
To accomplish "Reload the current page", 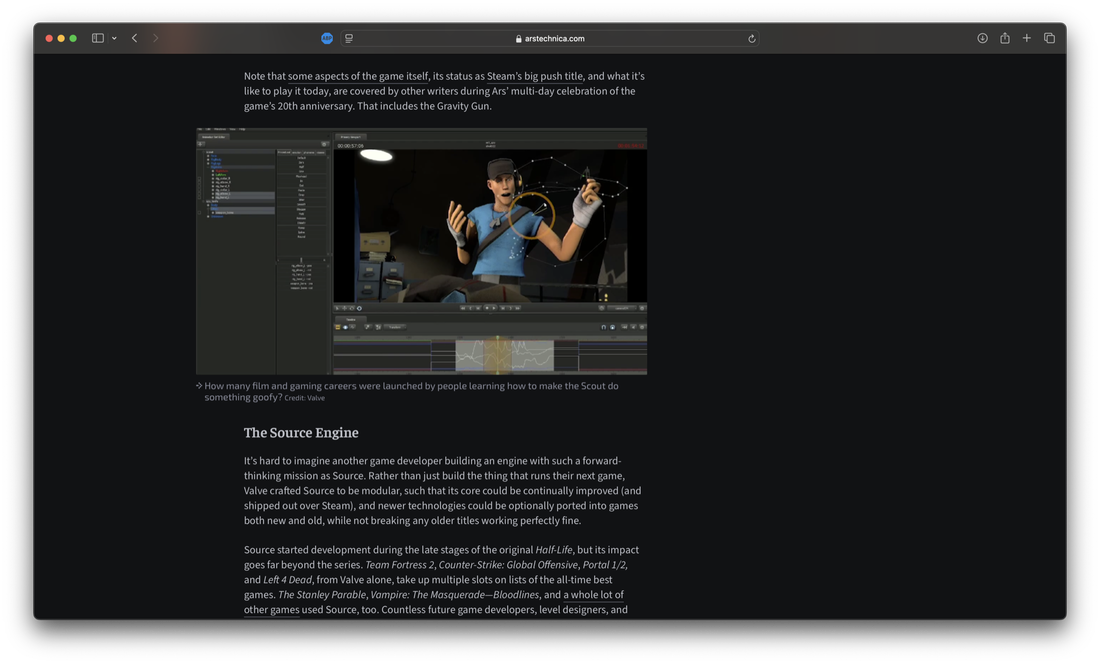I will 751,39.
